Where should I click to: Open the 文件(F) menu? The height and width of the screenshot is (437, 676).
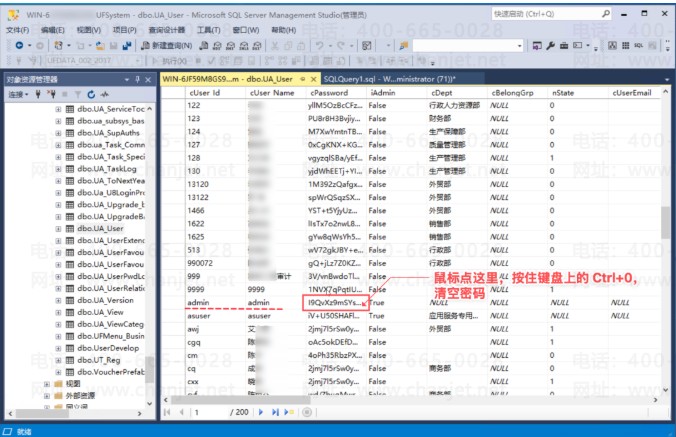[18, 30]
